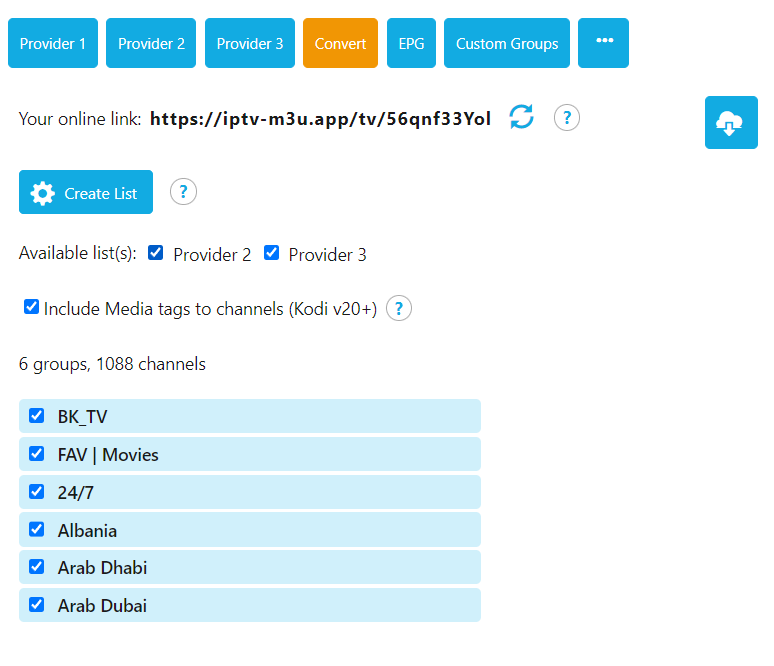Screen dimensions: 774x666
Task: Click the gear icon on Create List
Action: click(42, 193)
